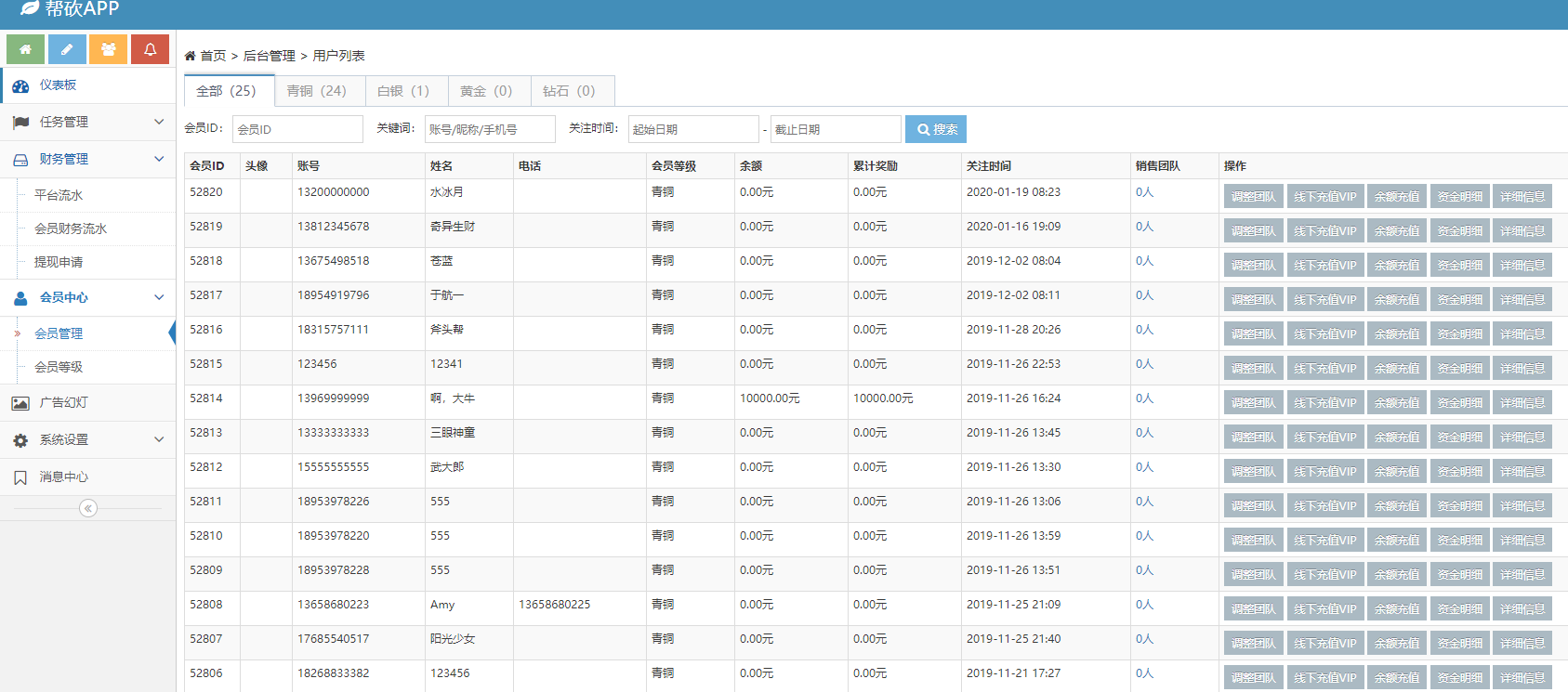Click account number 18315757111
The image size is (1568, 692).
tap(334, 330)
